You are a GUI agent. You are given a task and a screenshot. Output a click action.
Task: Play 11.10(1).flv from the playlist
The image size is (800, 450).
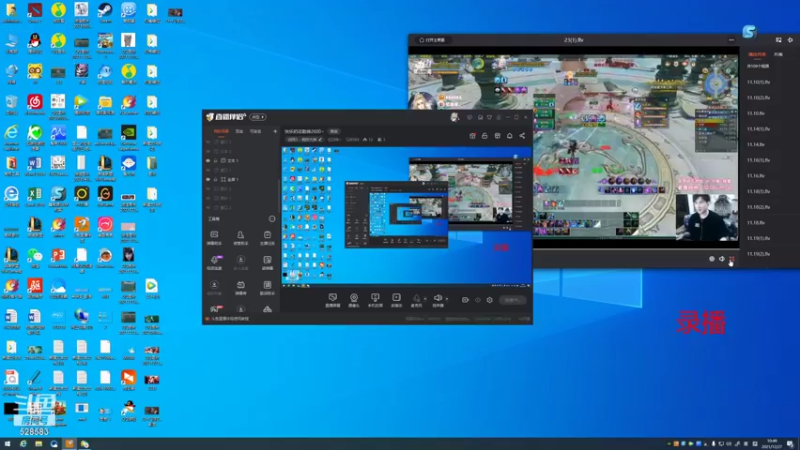(759, 82)
